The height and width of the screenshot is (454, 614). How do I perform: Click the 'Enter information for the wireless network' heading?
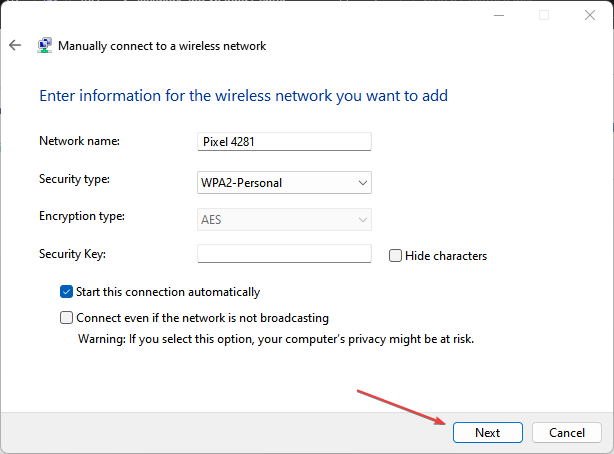click(243, 96)
